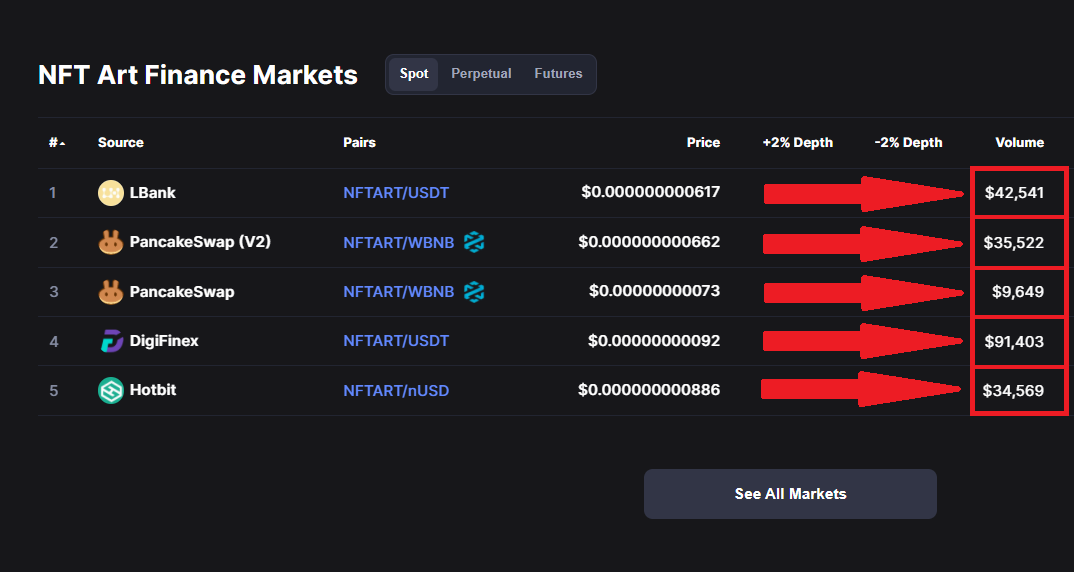Image resolution: width=1074 pixels, height=572 pixels.
Task: Click the volume value $91,403
Action: point(1014,341)
